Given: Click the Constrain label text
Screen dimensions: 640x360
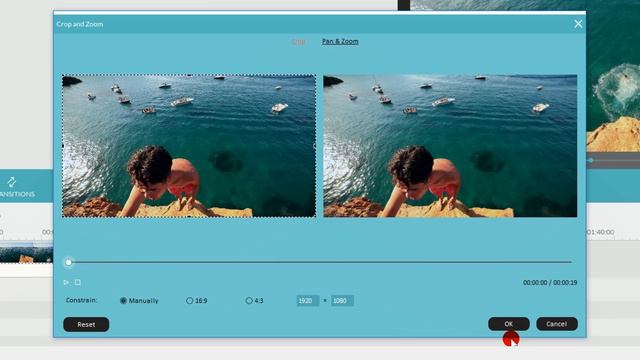Looking at the screenshot, I should coord(82,300).
